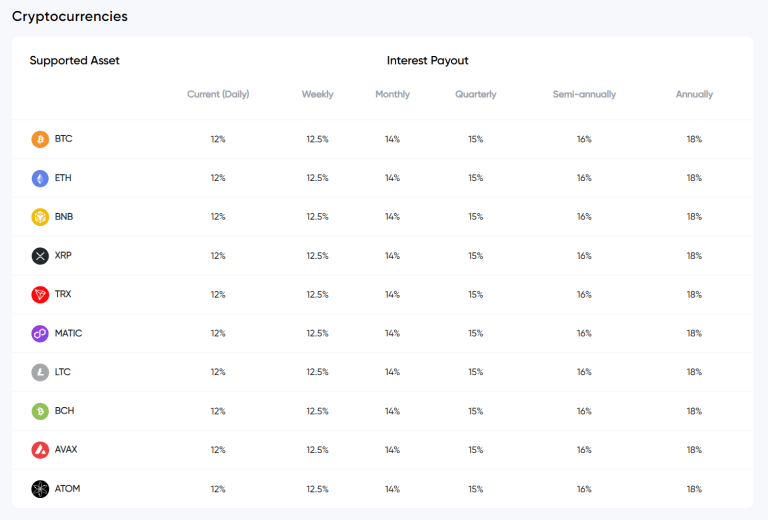Click the orange Bitcoin BTC icon
768x520 pixels.
[x=40, y=139]
